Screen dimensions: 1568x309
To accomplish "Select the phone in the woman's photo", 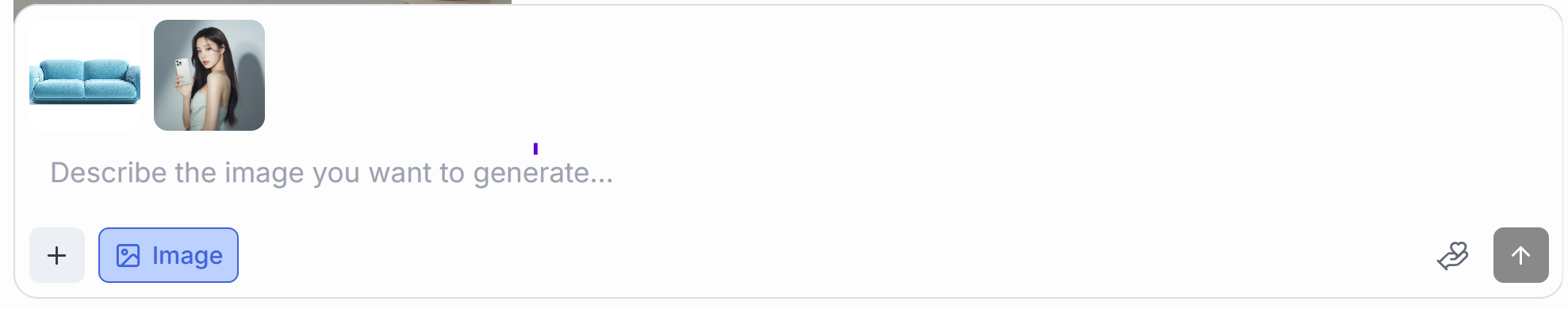I will click(182, 71).
